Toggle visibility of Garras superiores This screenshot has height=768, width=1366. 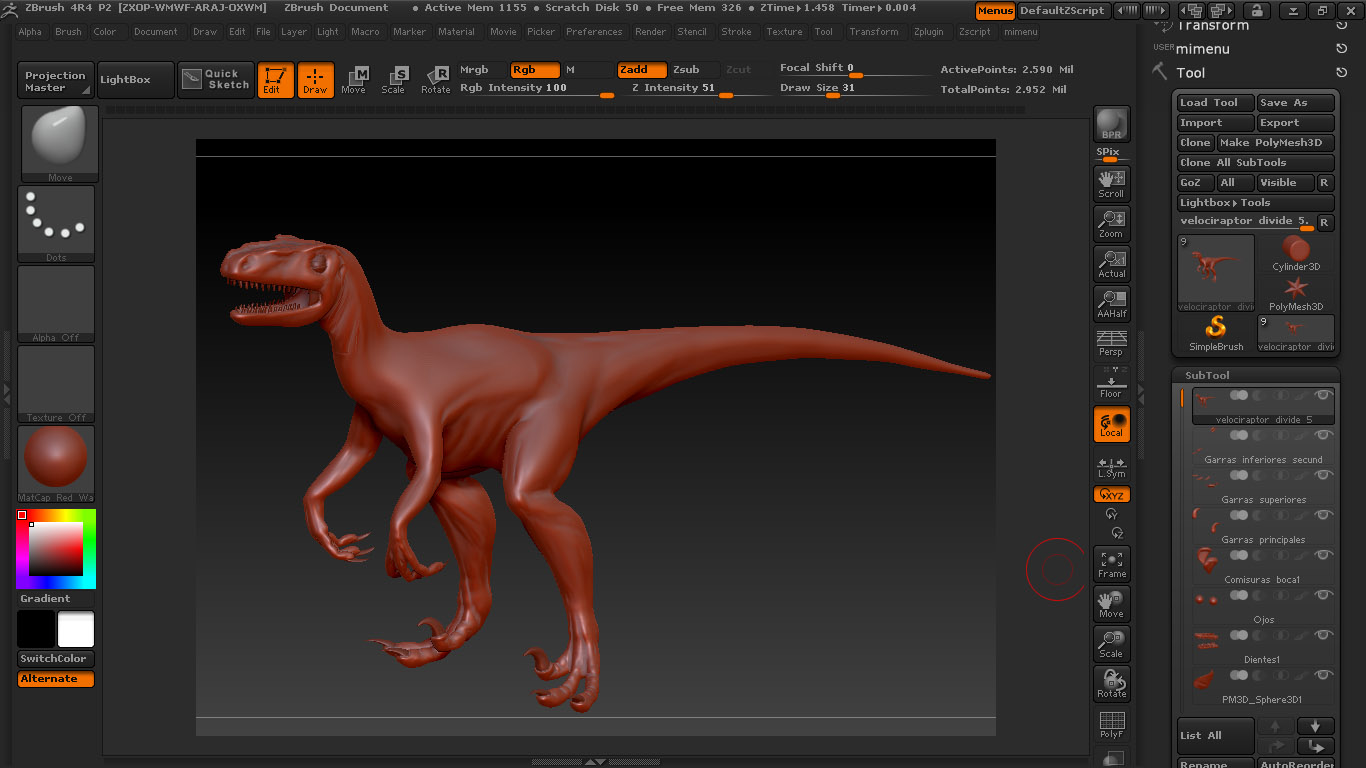pyautogui.click(x=1323, y=476)
